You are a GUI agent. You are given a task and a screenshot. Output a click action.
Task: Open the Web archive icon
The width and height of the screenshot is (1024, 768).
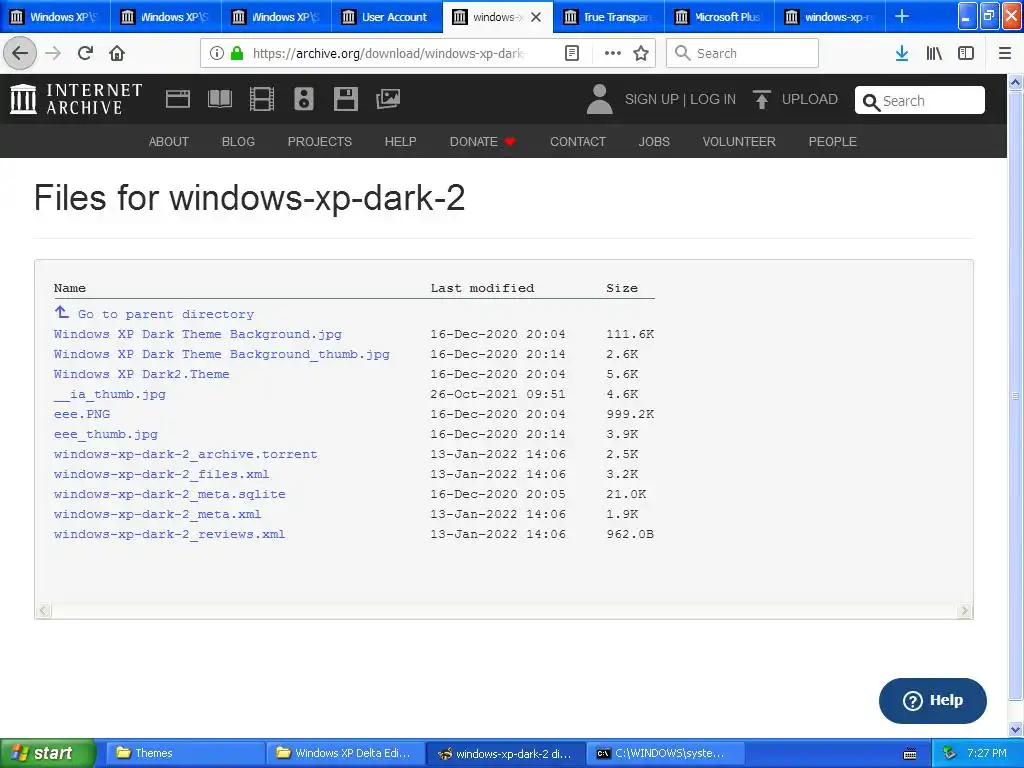pos(178,99)
